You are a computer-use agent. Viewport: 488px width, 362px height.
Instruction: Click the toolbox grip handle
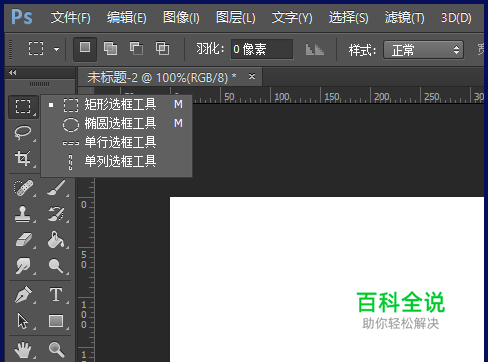[39, 84]
